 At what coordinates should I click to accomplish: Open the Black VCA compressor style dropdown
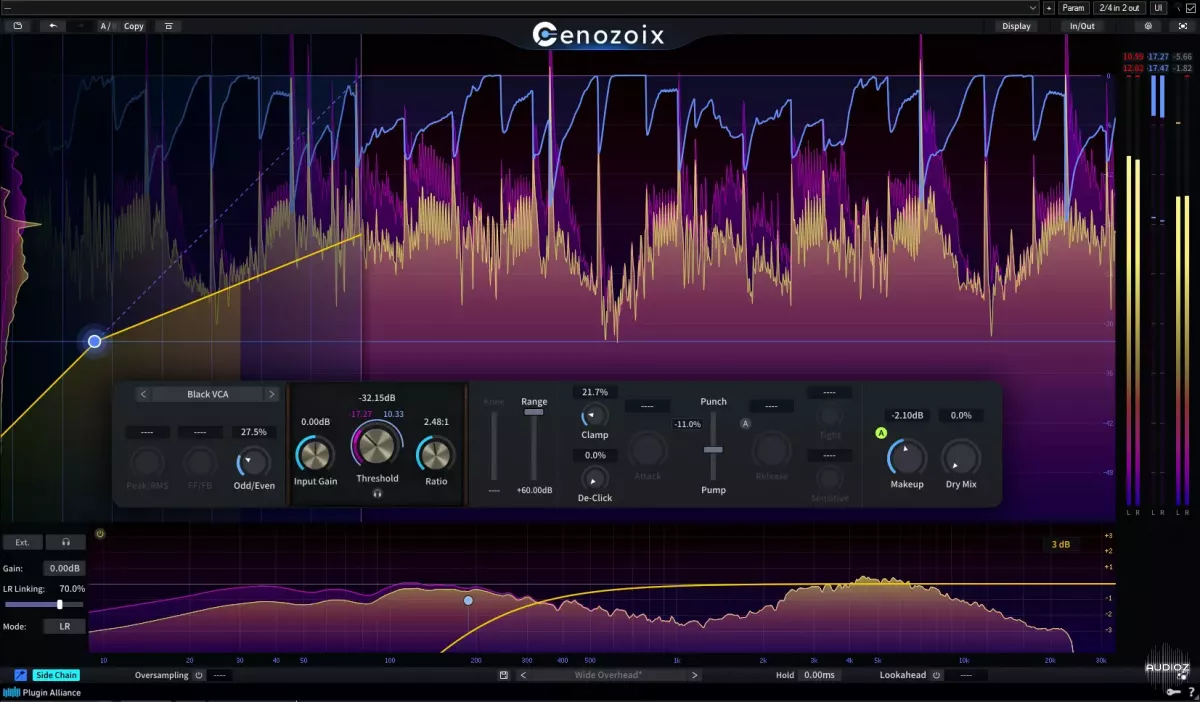coord(207,394)
